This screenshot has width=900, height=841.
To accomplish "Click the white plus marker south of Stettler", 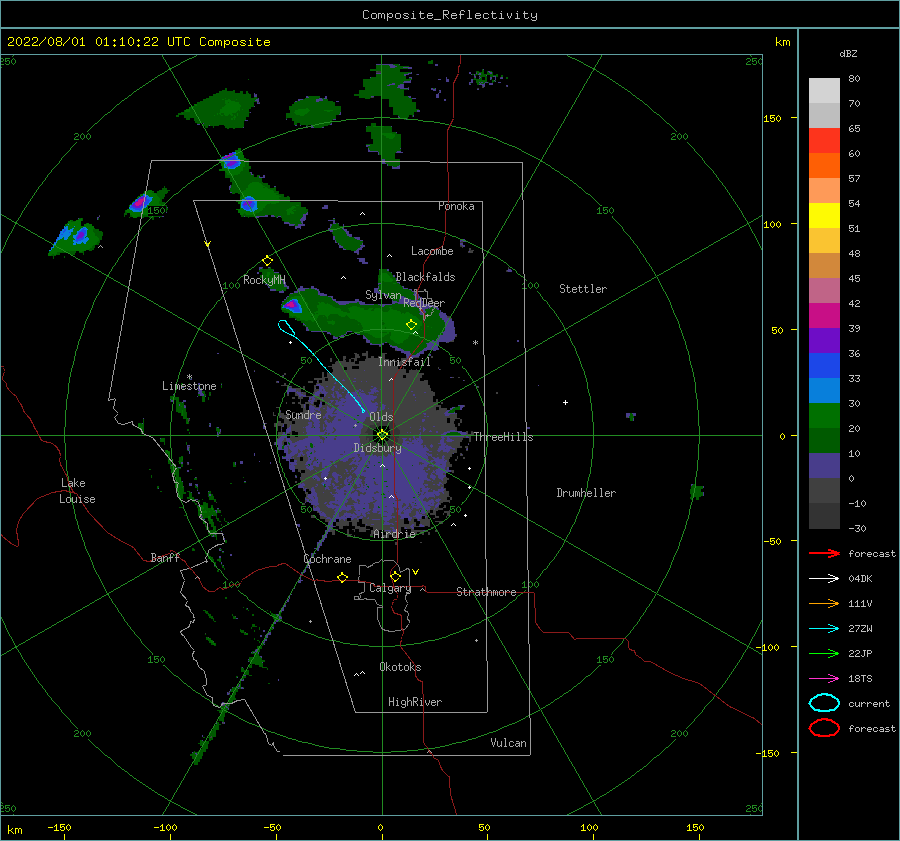I will pyautogui.click(x=565, y=402).
